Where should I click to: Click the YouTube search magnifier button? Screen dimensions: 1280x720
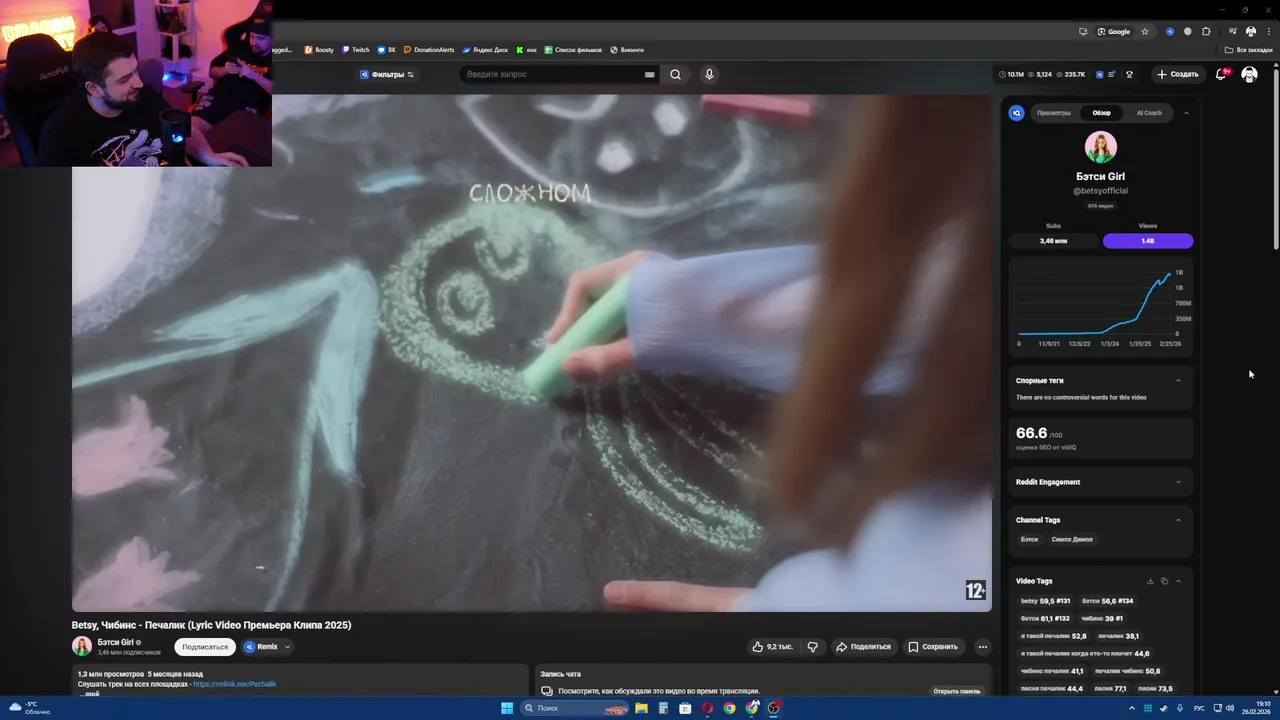pos(676,74)
